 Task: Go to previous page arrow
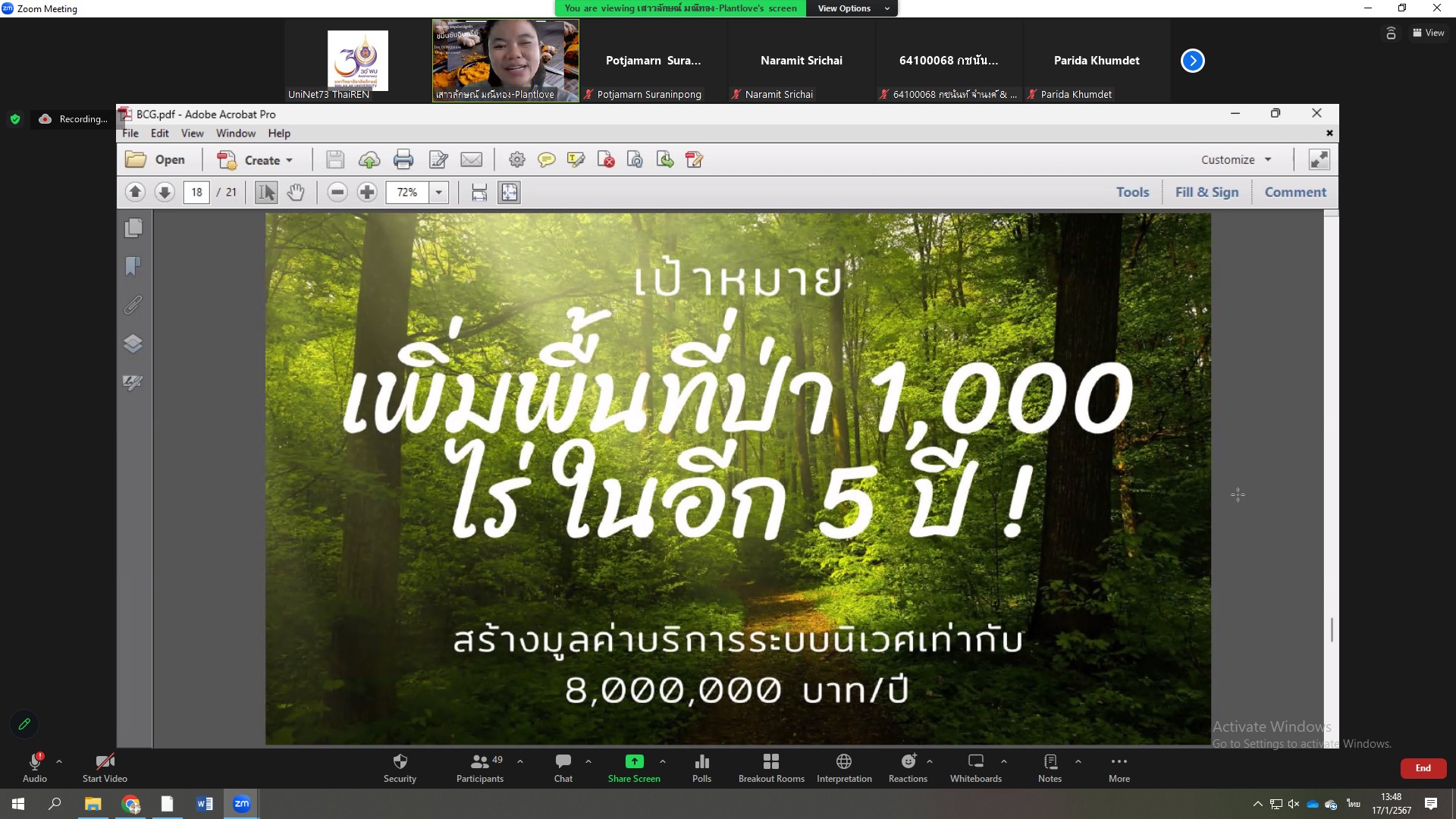[x=135, y=193]
